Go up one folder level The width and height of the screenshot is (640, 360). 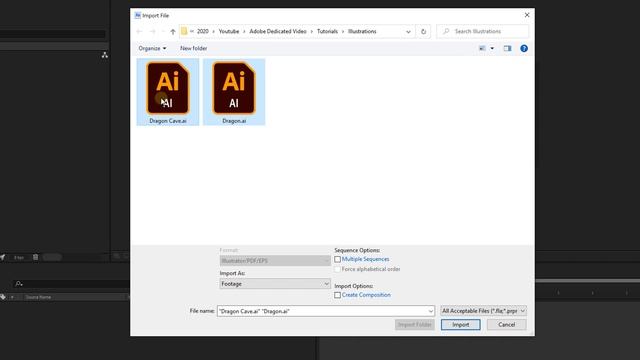[x=173, y=31]
